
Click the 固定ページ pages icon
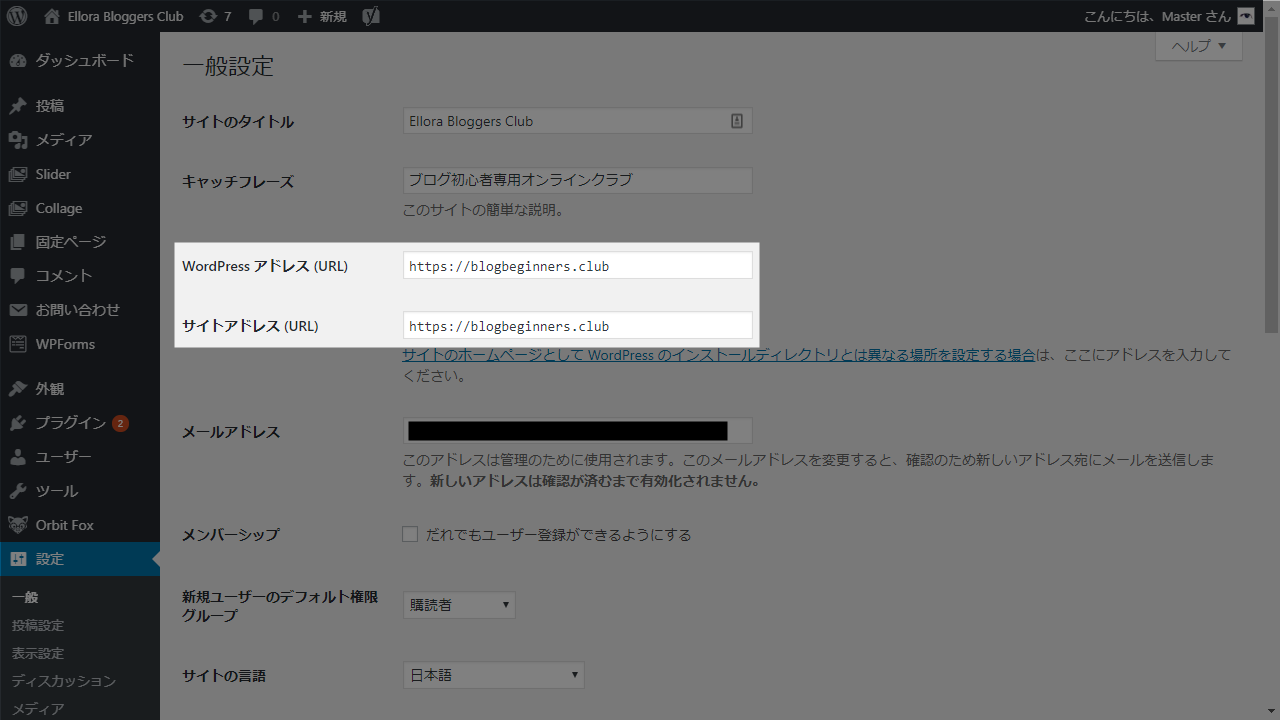tap(18, 242)
